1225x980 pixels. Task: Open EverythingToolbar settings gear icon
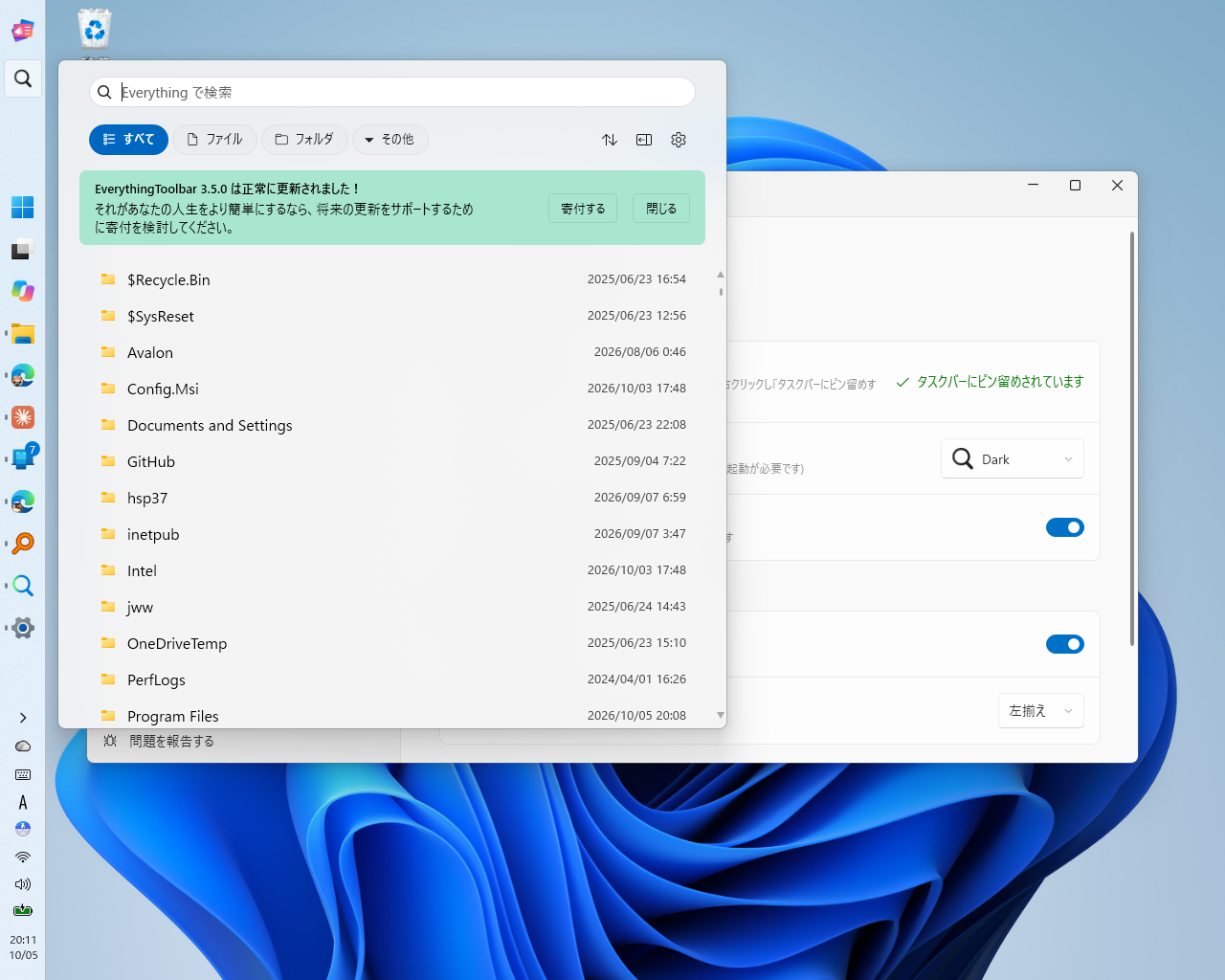tap(679, 140)
